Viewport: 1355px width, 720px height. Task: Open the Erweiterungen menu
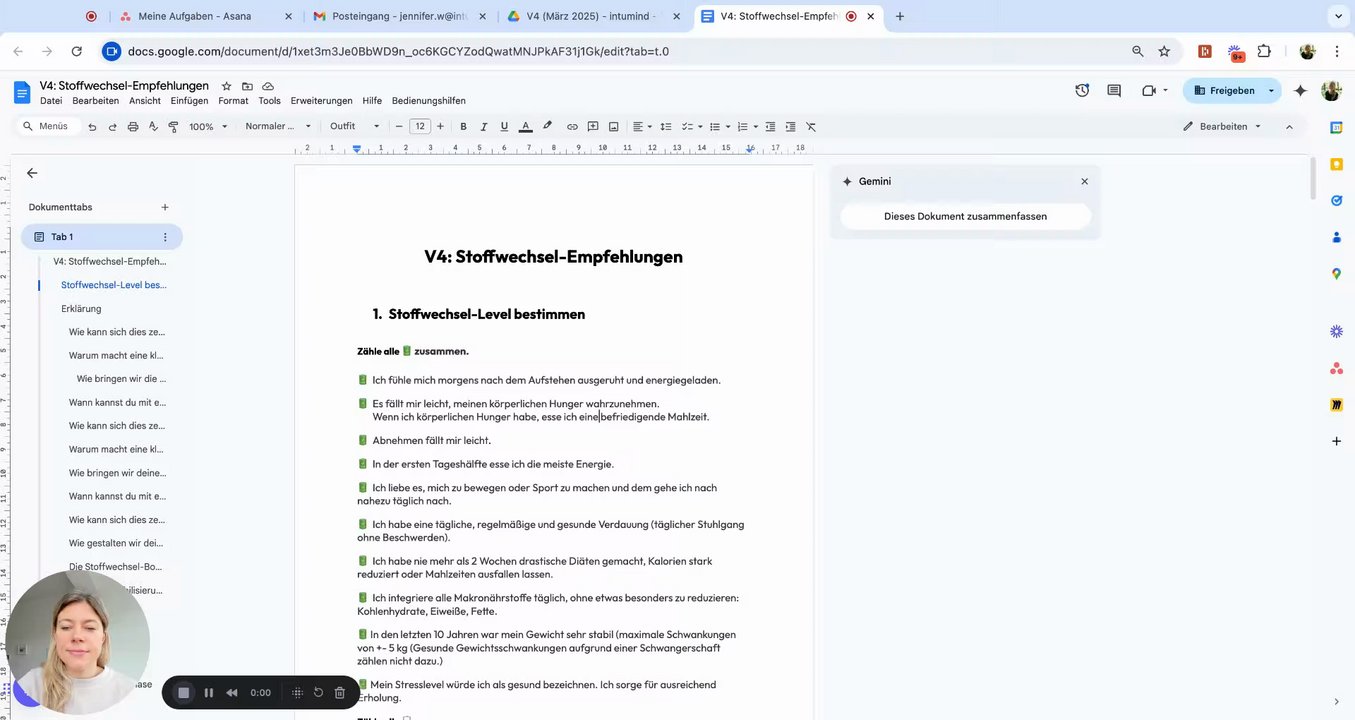322,101
